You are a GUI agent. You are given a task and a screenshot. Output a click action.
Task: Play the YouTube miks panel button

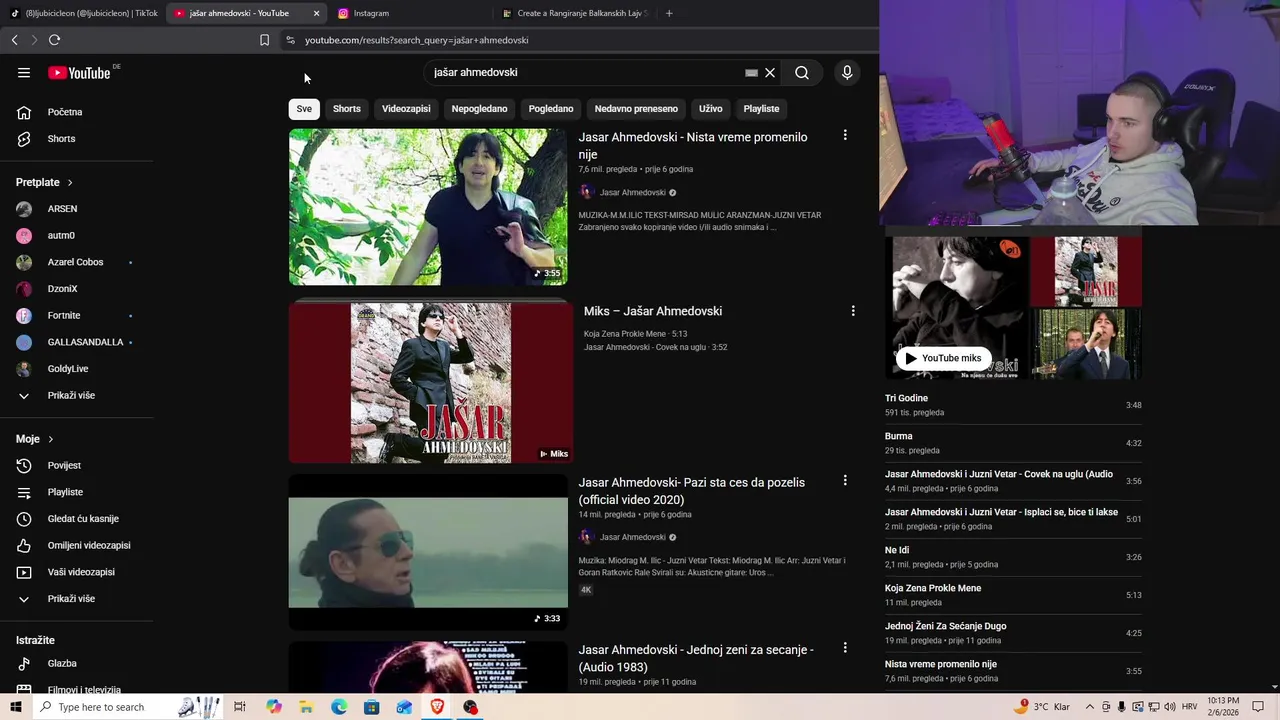pyautogui.click(x=943, y=358)
